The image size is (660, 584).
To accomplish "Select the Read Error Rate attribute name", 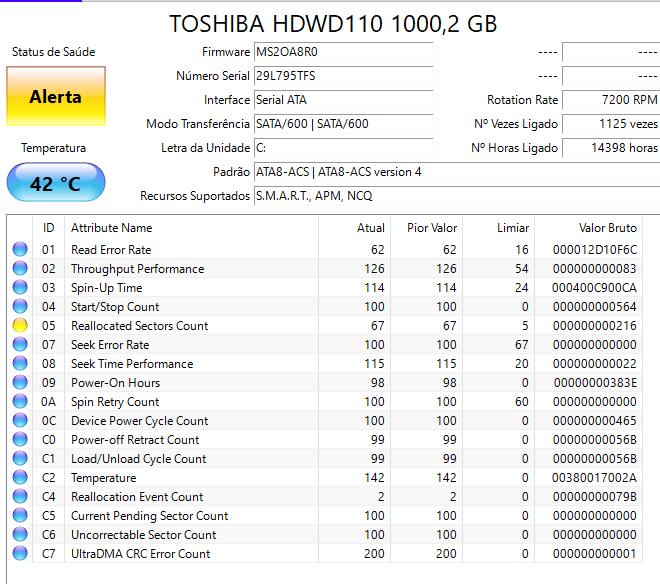I will pyautogui.click(x=111, y=250).
